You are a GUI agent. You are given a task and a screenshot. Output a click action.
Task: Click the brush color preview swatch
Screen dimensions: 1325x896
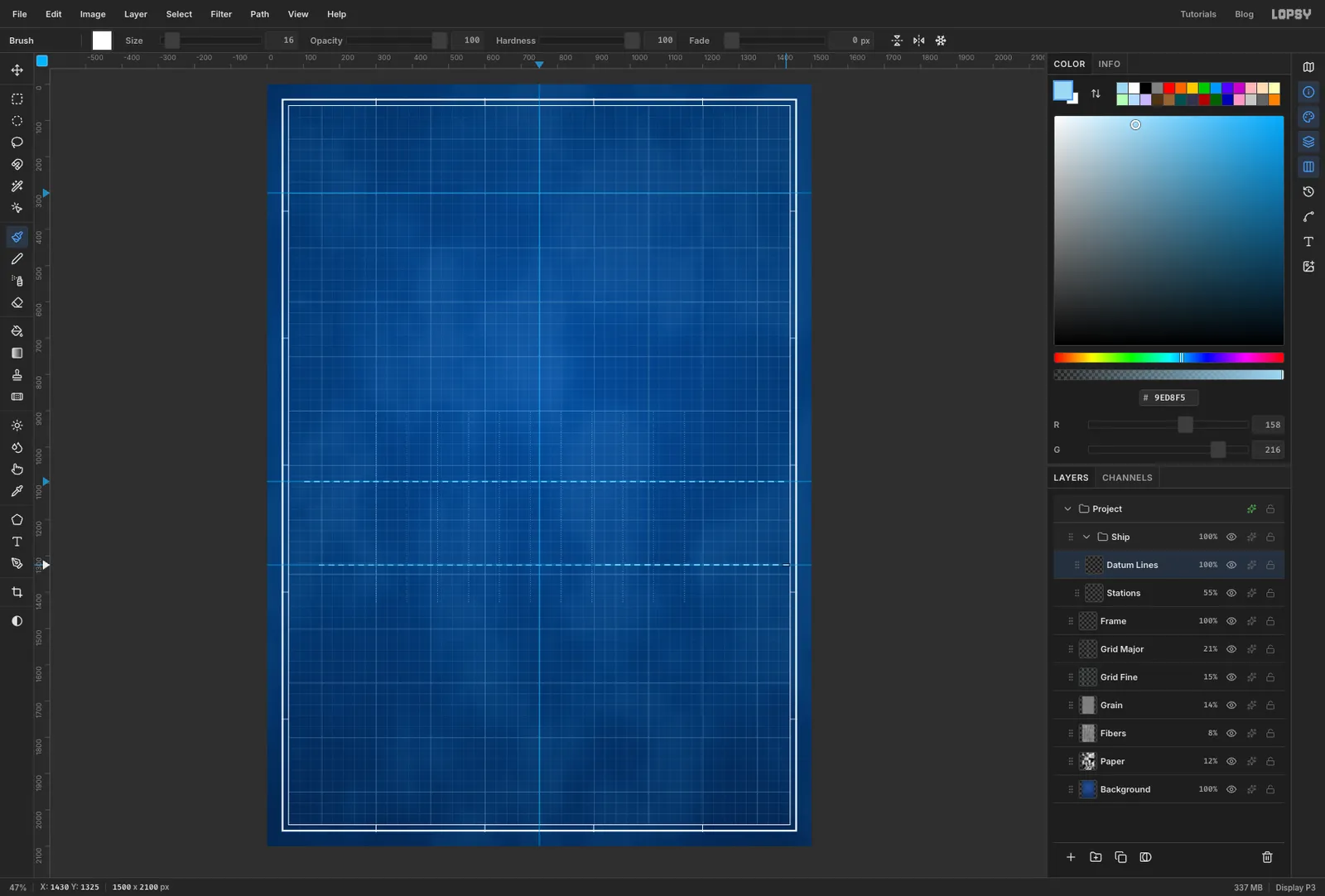click(x=102, y=41)
